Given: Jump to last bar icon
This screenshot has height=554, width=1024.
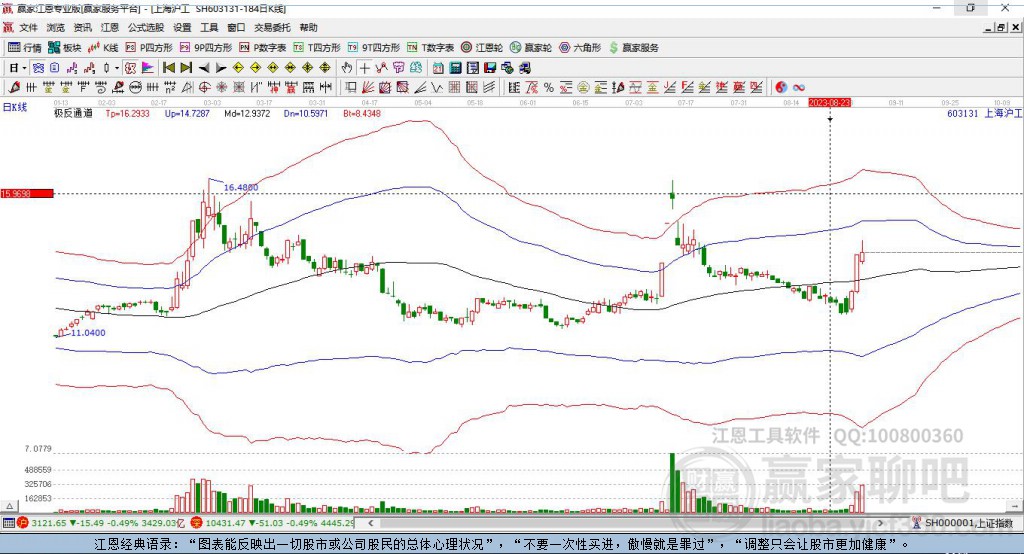Looking at the screenshot, I should coord(186,68).
